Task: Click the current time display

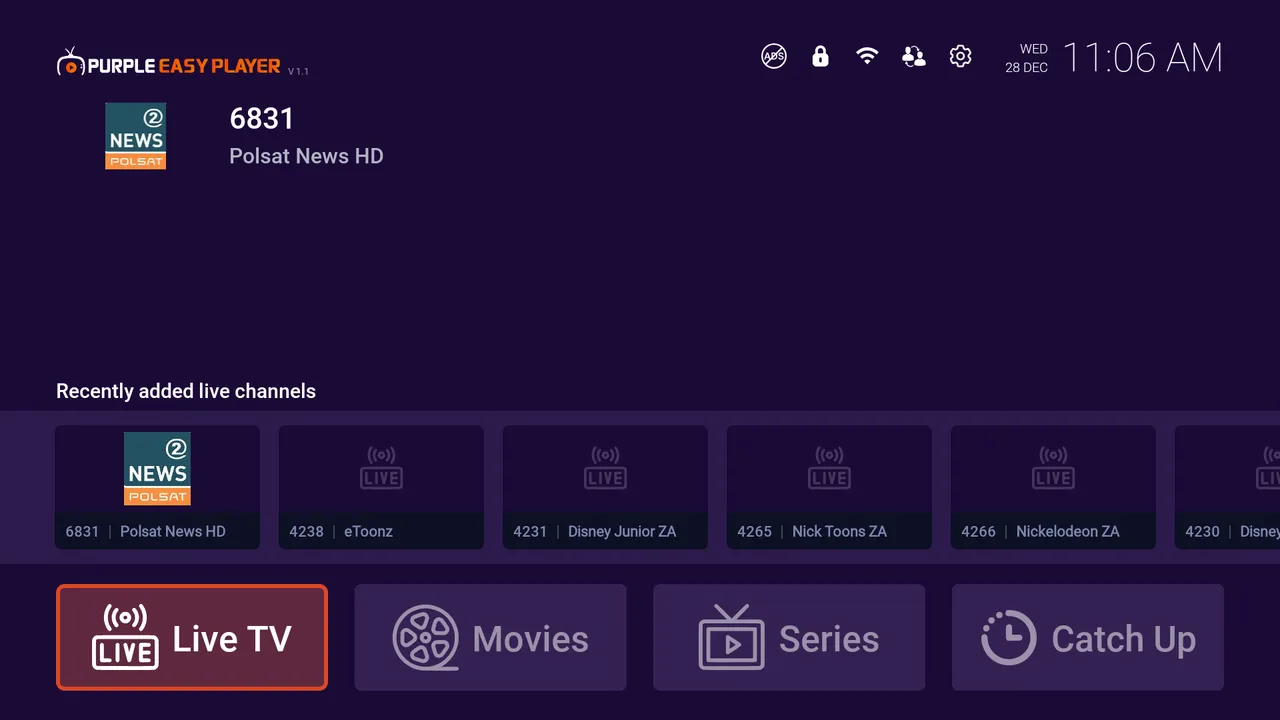Action: pos(1143,57)
